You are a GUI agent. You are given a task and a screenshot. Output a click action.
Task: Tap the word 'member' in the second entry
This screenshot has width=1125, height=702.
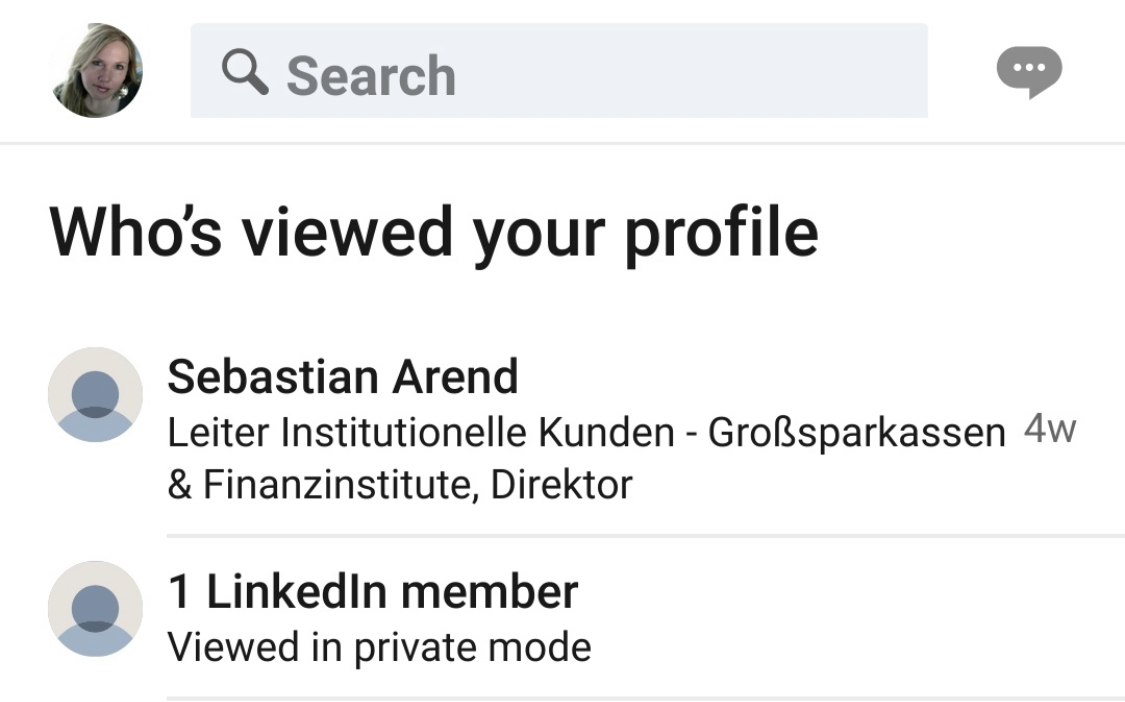[489, 591]
